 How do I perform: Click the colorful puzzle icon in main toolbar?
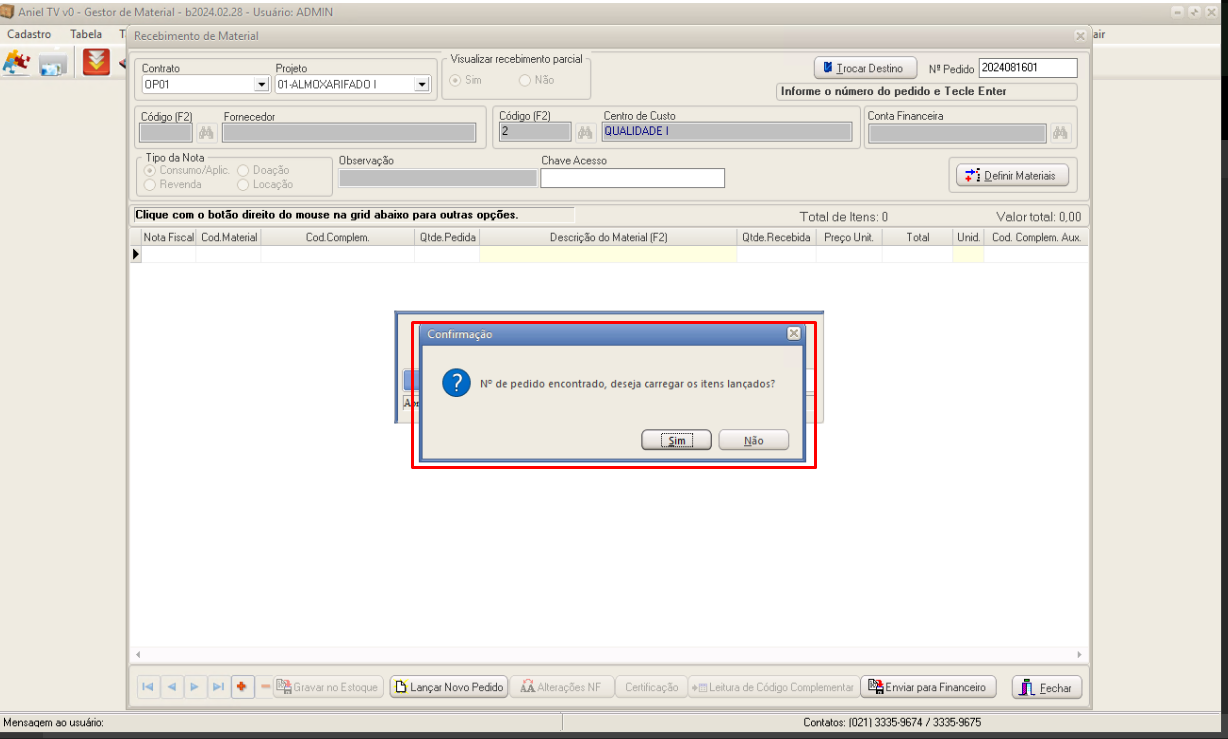(x=17, y=63)
